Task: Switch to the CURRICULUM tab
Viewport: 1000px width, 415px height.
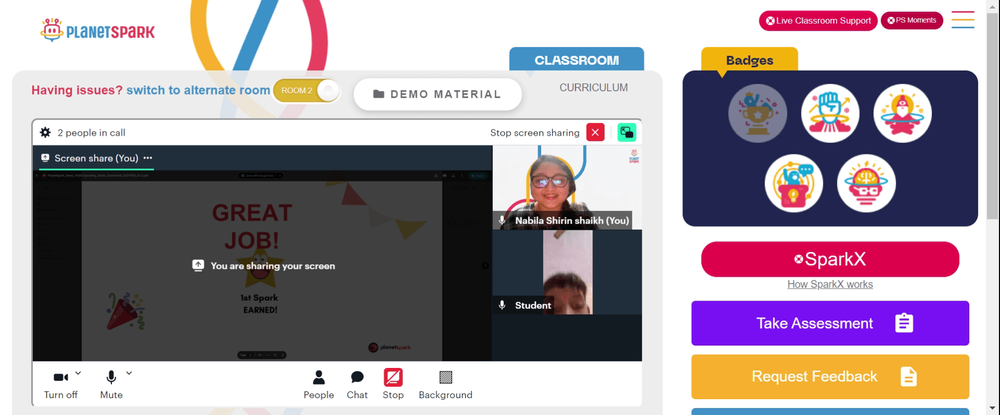Action: (594, 88)
